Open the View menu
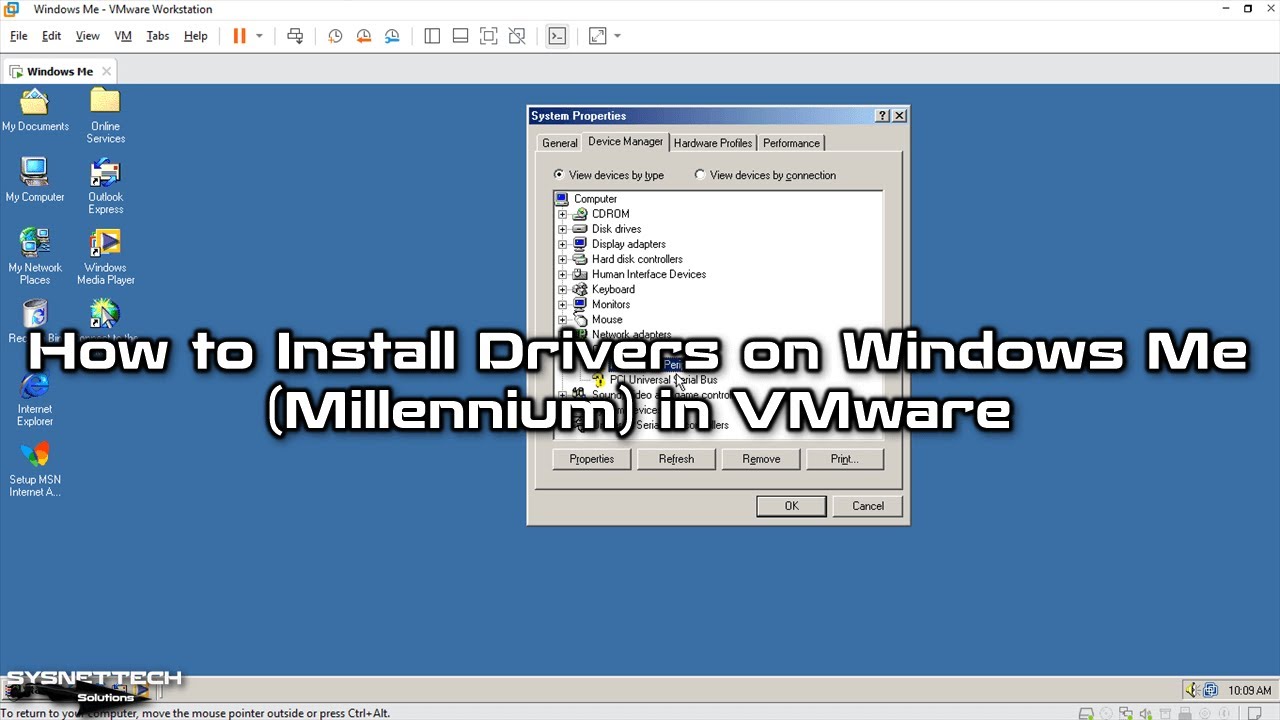Viewport: 1280px width, 720px height. tap(88, 36)
